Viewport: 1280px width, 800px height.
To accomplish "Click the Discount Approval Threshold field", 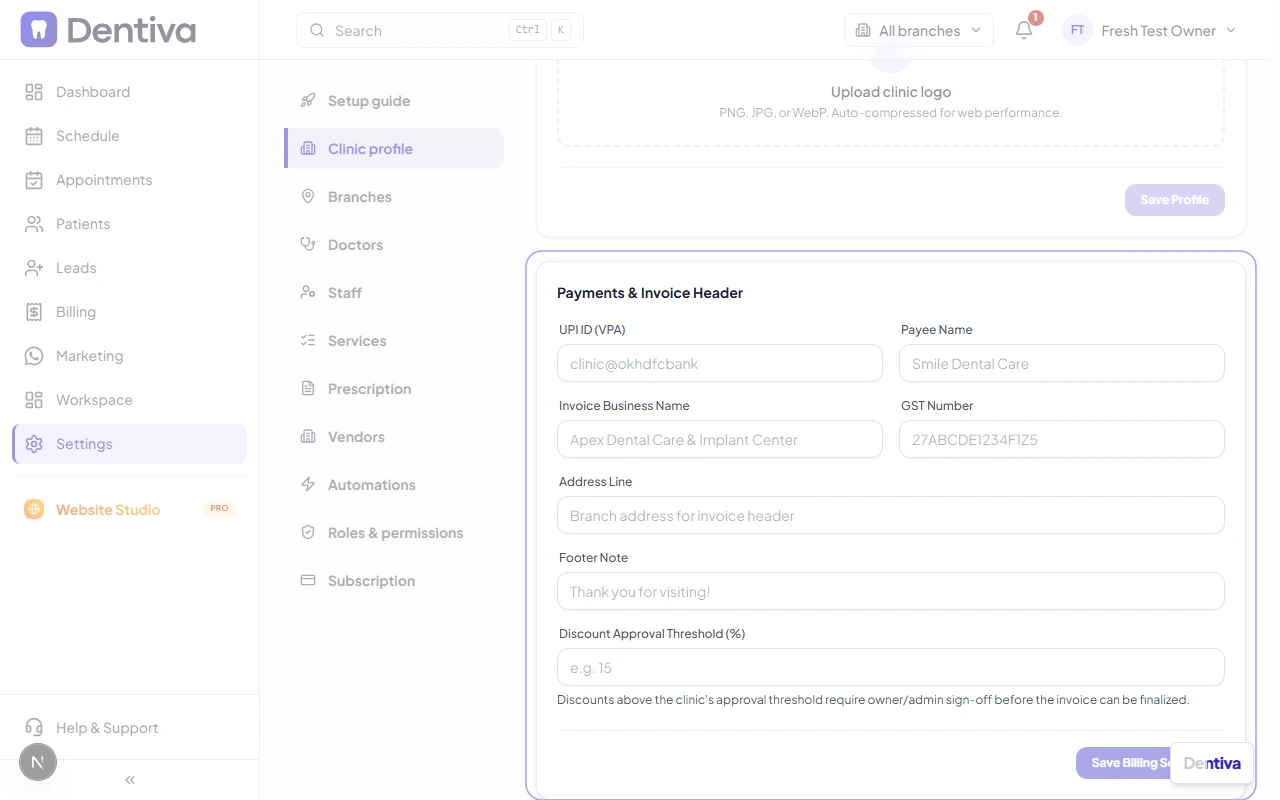I will pos(891,668).
